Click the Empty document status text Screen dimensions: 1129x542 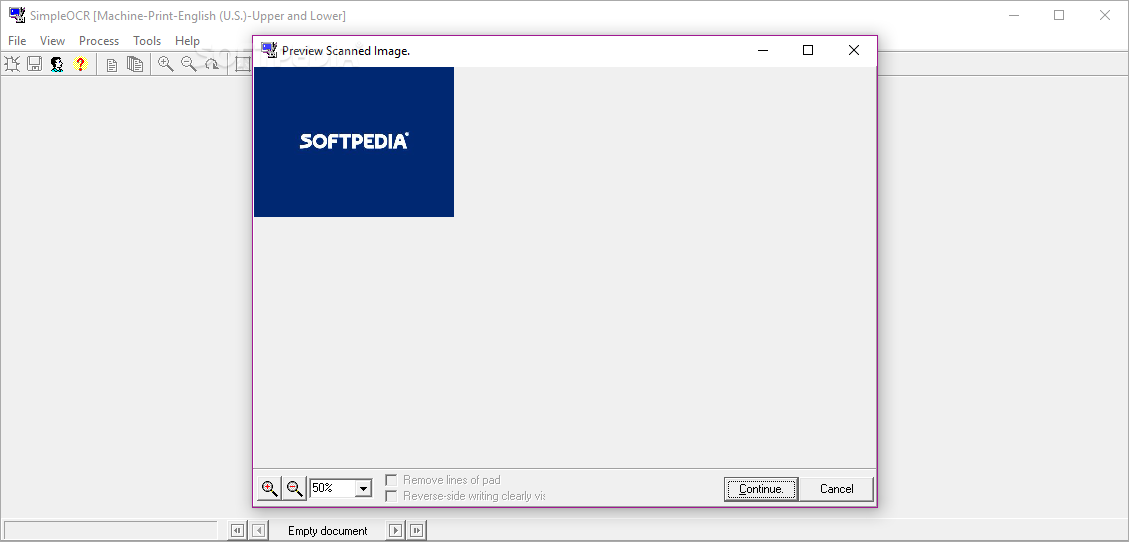click(x=328, y=531)
